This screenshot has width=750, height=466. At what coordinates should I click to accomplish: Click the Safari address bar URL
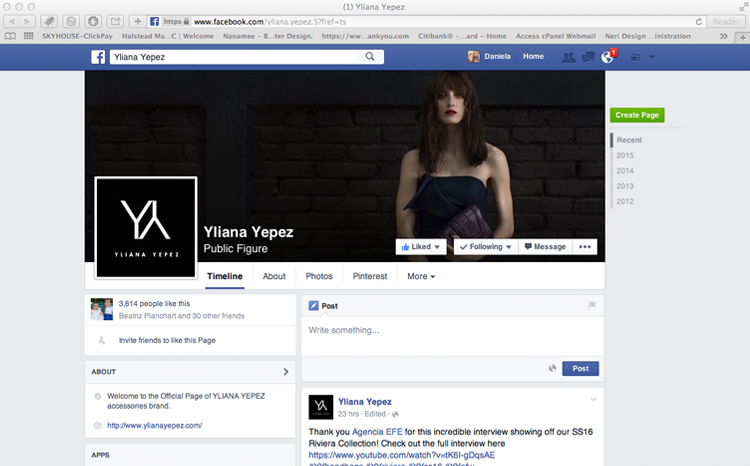coord(270,22)
